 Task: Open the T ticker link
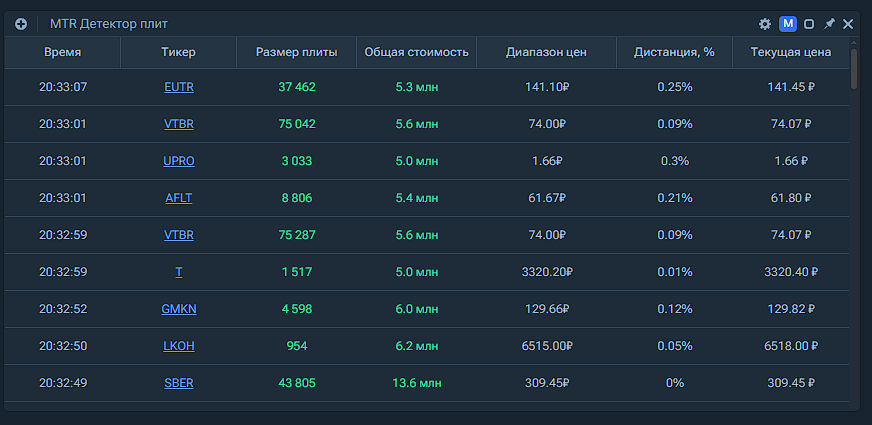(x=179, y=272)
